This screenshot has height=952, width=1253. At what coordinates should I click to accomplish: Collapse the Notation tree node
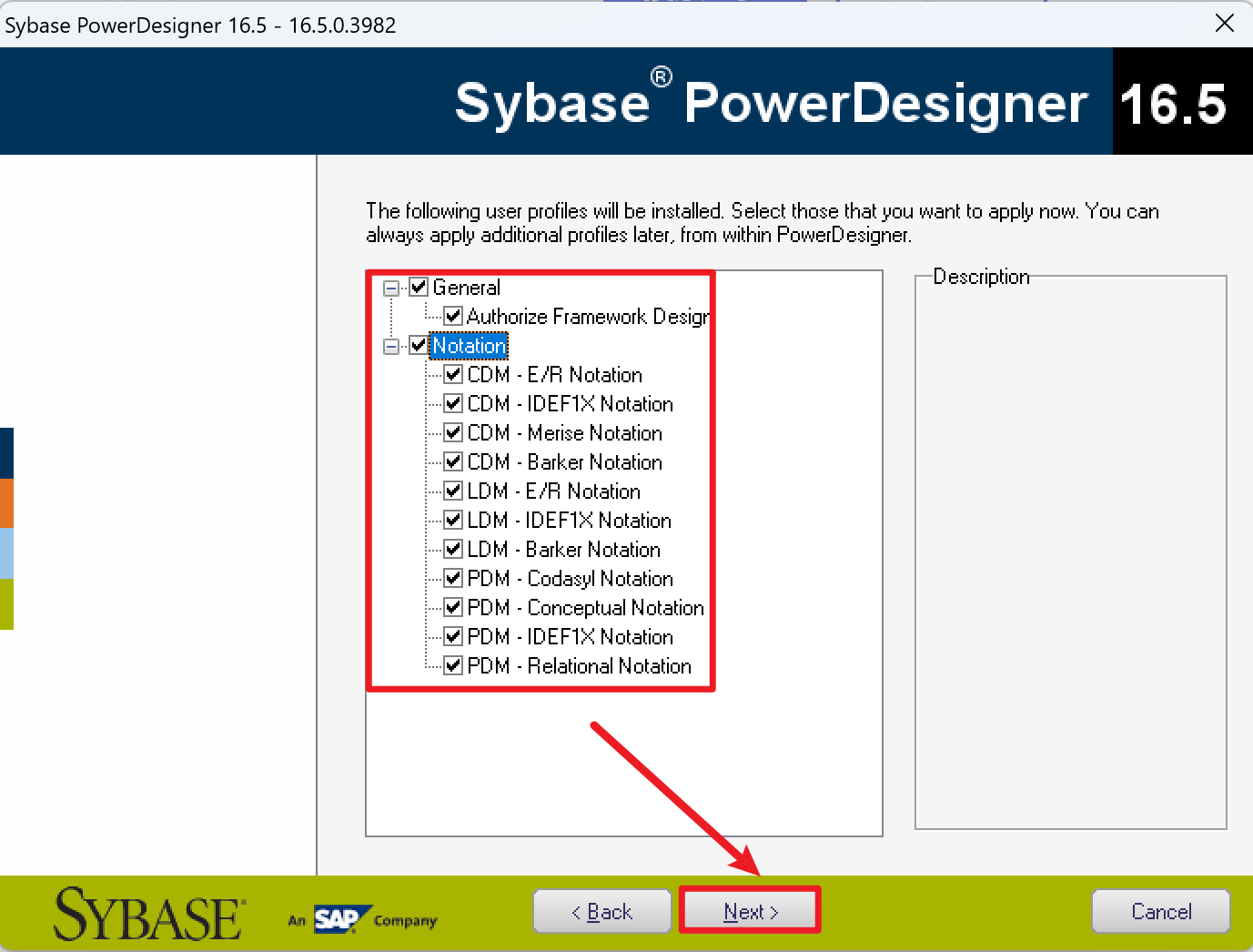click(x=389, y=346)
